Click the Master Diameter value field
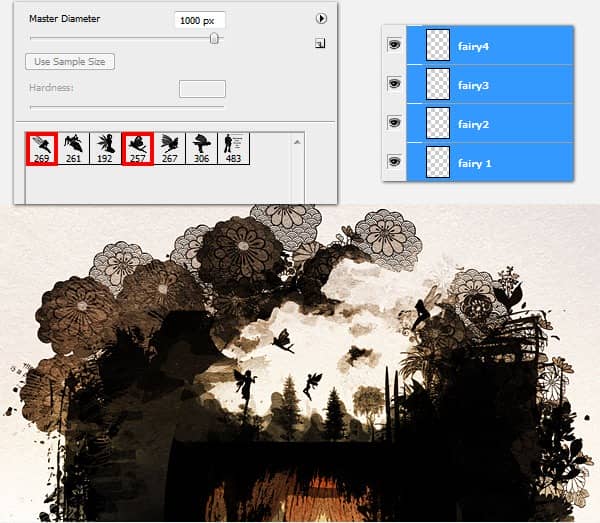This screenshot has width=600, height=523. [x=200, y=20]
